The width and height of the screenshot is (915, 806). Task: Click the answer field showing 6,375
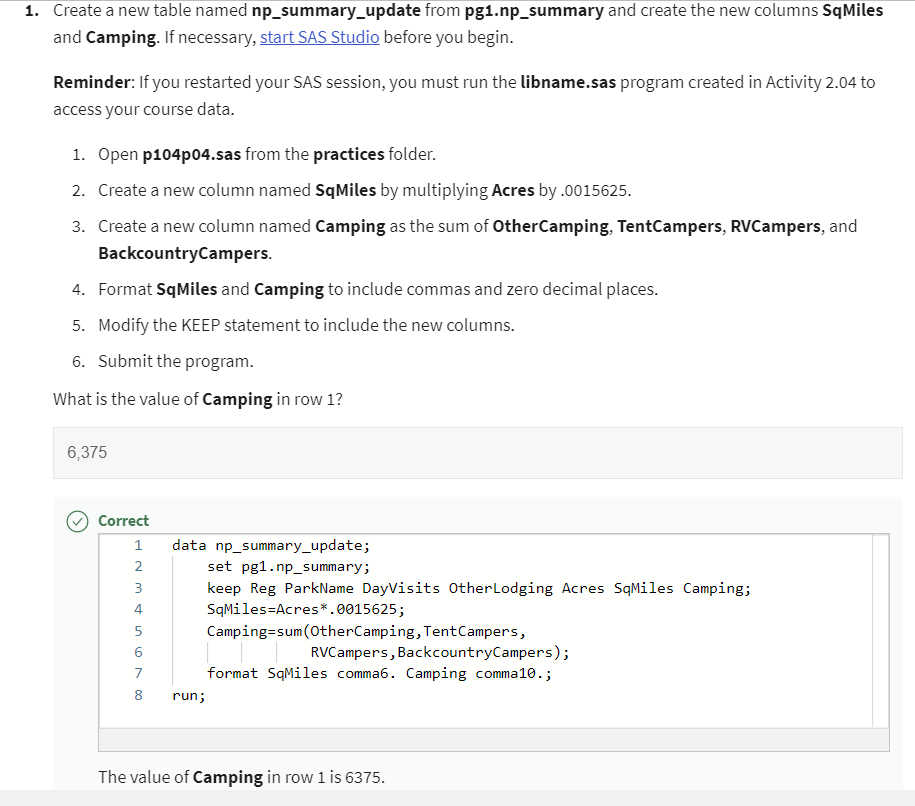(477, 452)
